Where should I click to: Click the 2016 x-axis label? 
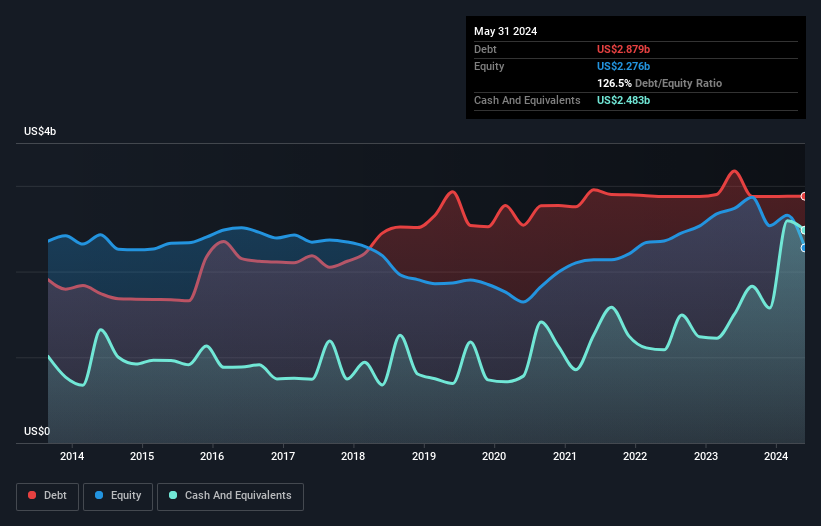click(212, 456)
